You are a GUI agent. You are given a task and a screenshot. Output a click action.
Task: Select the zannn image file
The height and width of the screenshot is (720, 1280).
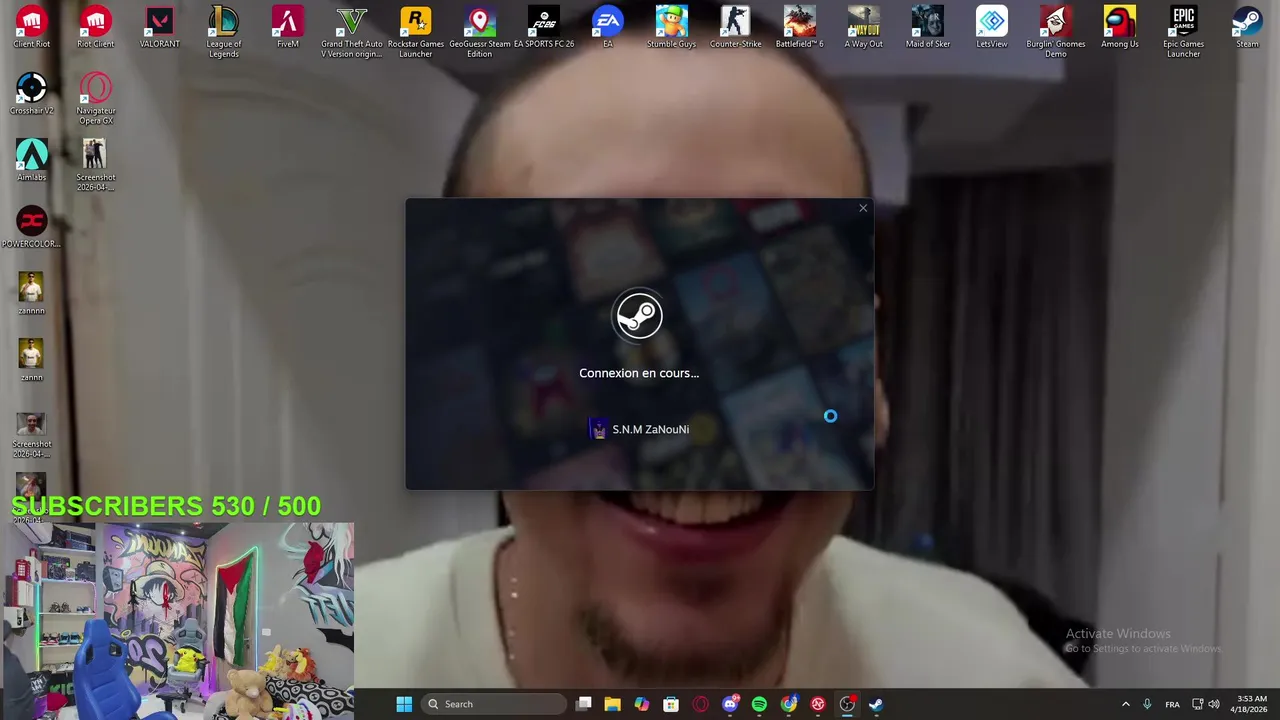pos(31,361)
